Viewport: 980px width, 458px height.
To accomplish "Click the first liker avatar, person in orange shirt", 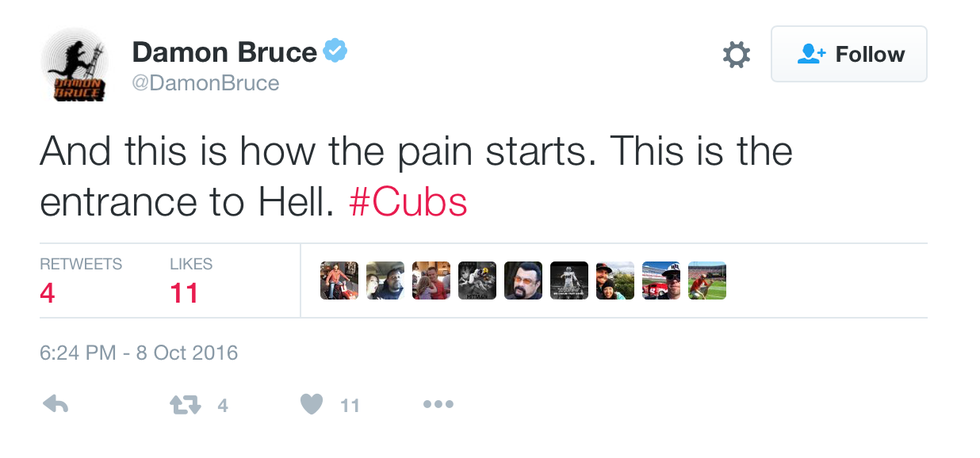I will pos(339,281).
